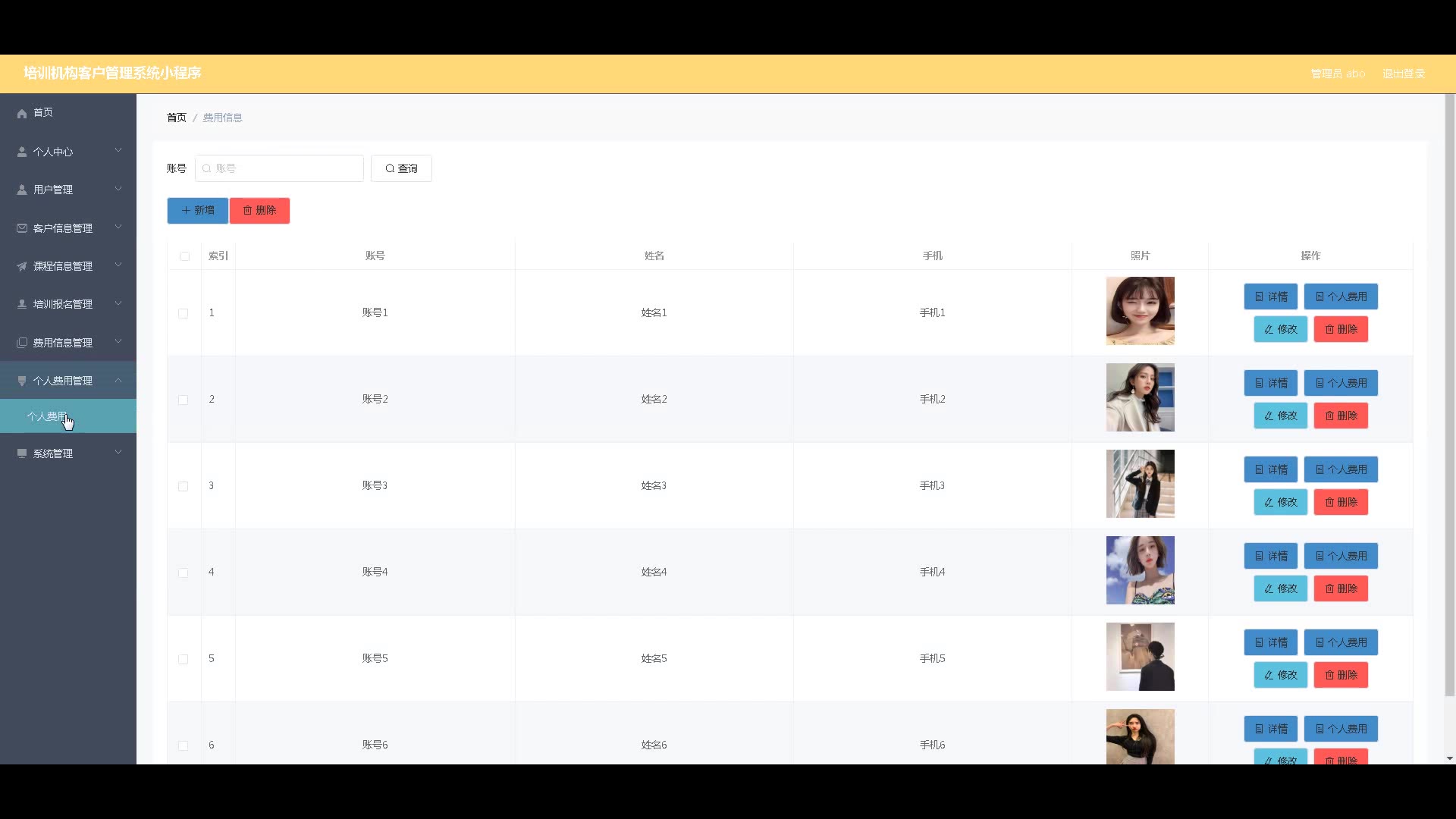The image size is (1456, 819).
Task: Click the 退出登录 link in header
Action: tap(1404, 74)
